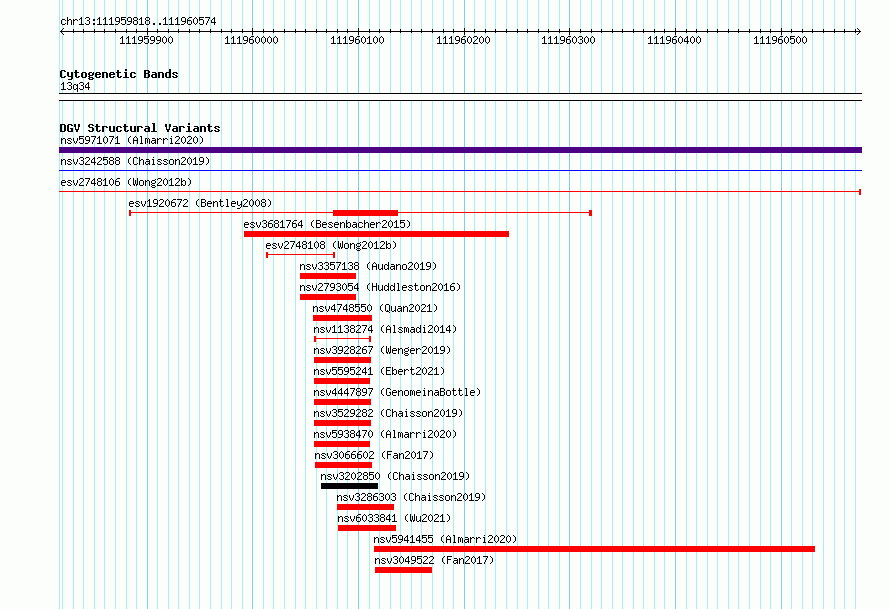Click the black nsv3202850 feature bar
The image size is (890, 609).
(349, 486)
